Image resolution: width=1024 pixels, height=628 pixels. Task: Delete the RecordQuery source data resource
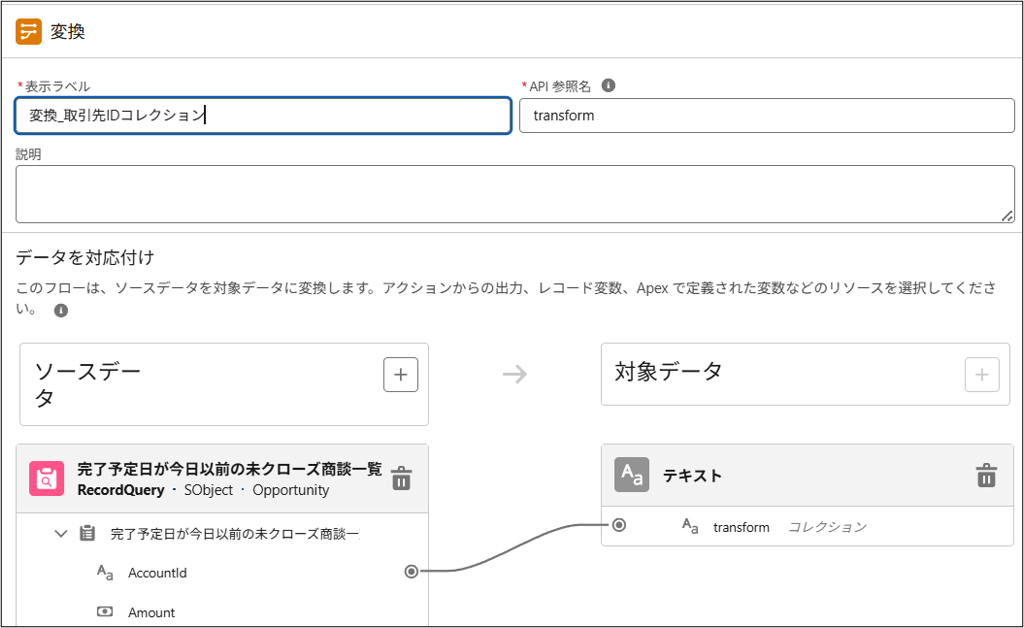[x=402, y=479]
